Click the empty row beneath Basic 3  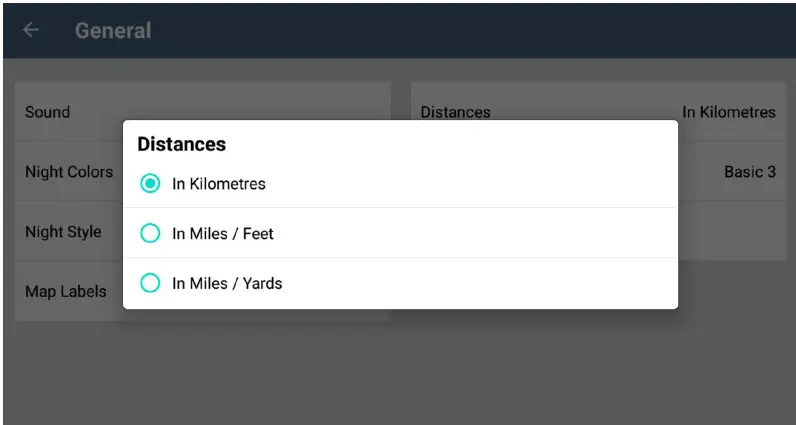tap(730, 232)
